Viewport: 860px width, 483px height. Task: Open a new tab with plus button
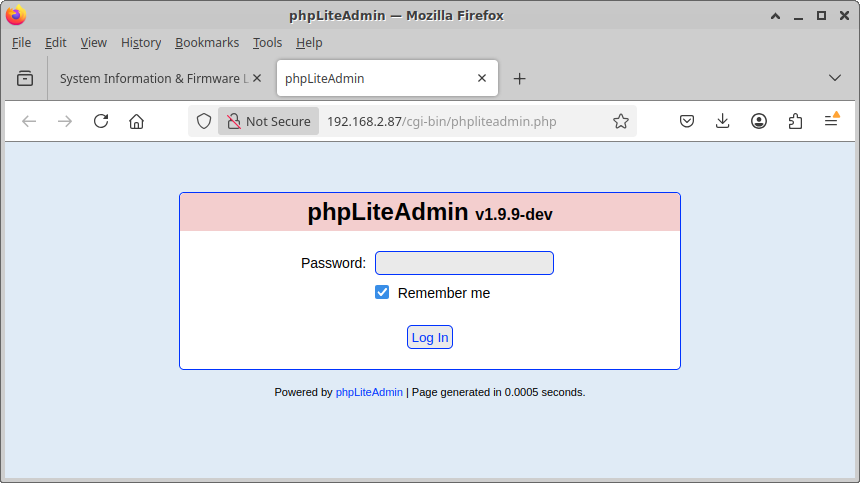tap(520, 78)
